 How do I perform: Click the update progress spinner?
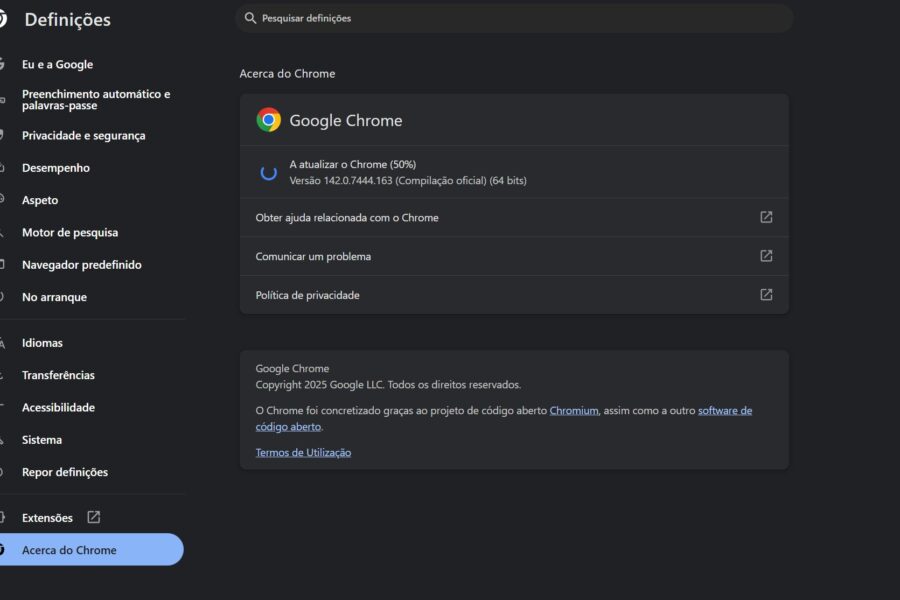pos(268,172)
